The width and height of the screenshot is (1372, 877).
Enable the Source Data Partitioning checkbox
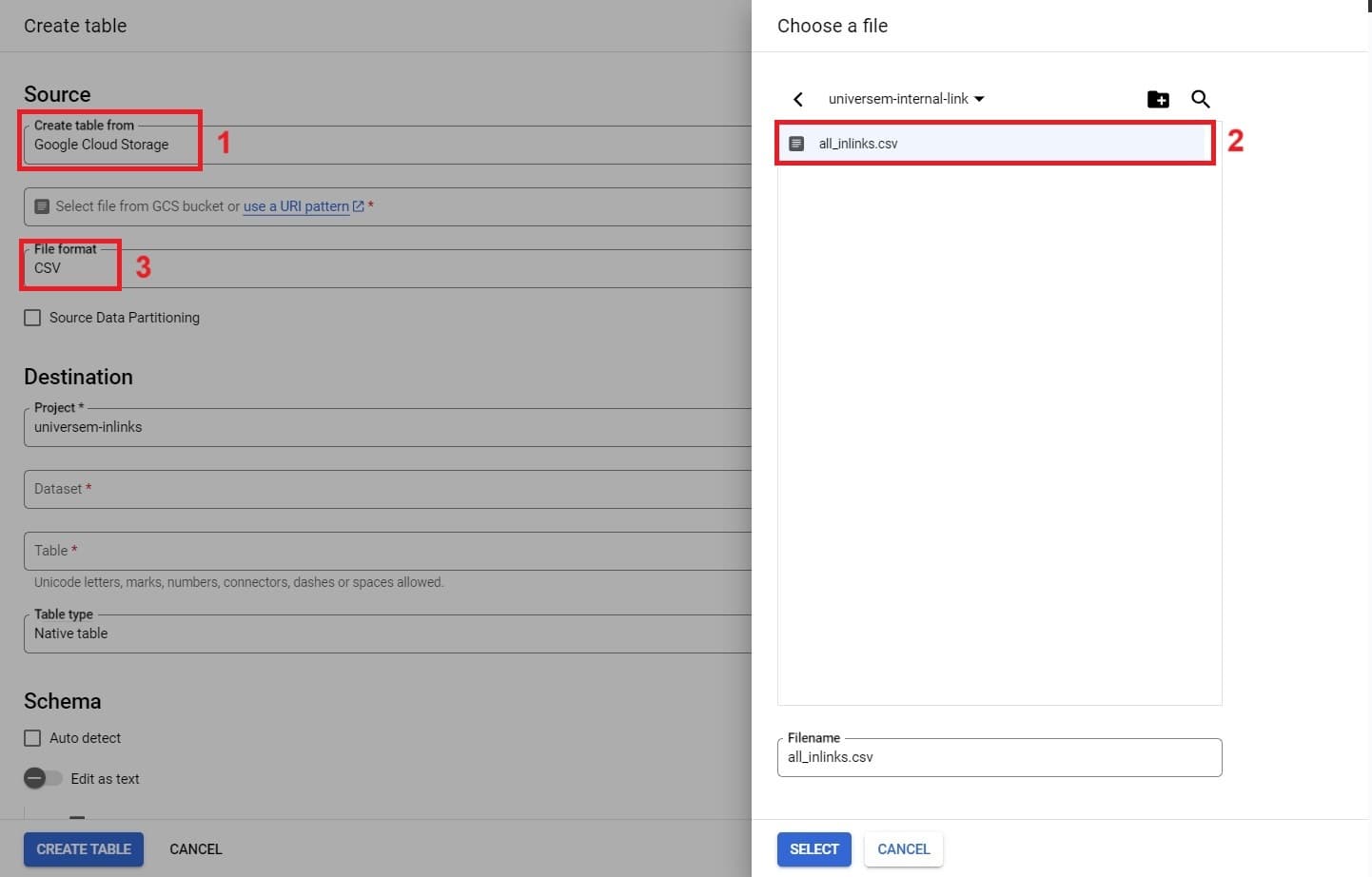coord(32,318)
